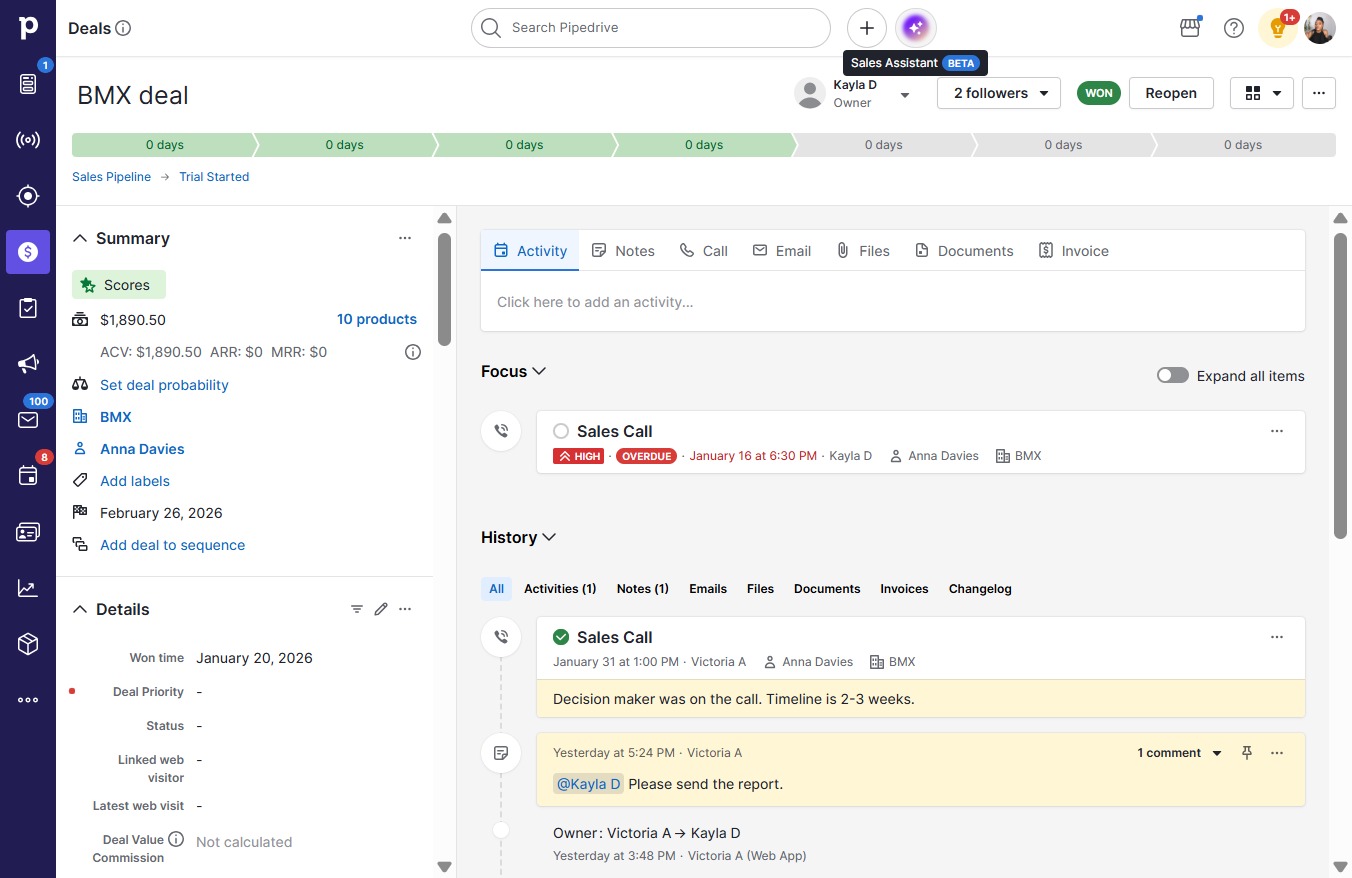The height and width of the screenshot is (878, 1352).
Task: Collapse the Summary section
Action: pyautogui.click(x=80, y=238)
